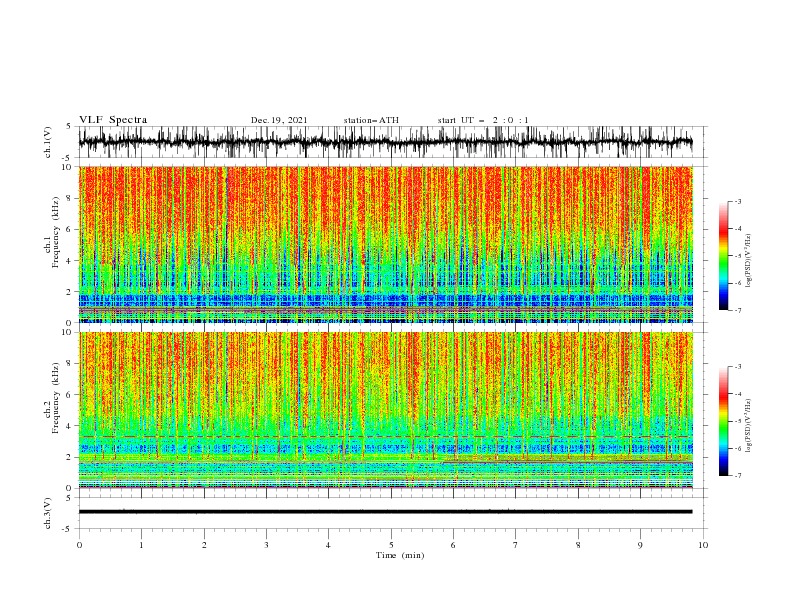Click the '-7' tick on ch.2 colorbar
Screen dimensions: 792x612
pyautogui.click(x=738, y=476)
